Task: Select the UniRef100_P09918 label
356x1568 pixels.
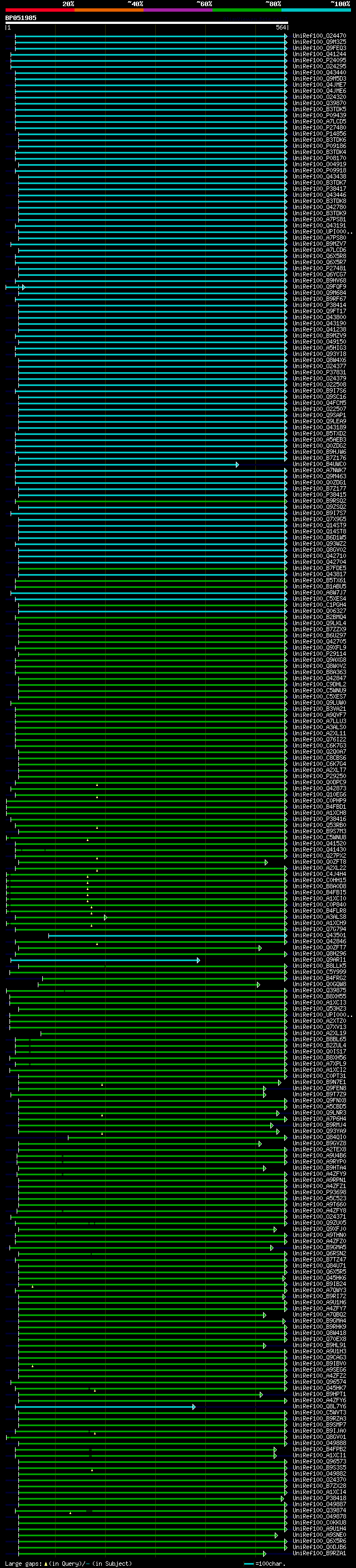Action: pos(319,170)
